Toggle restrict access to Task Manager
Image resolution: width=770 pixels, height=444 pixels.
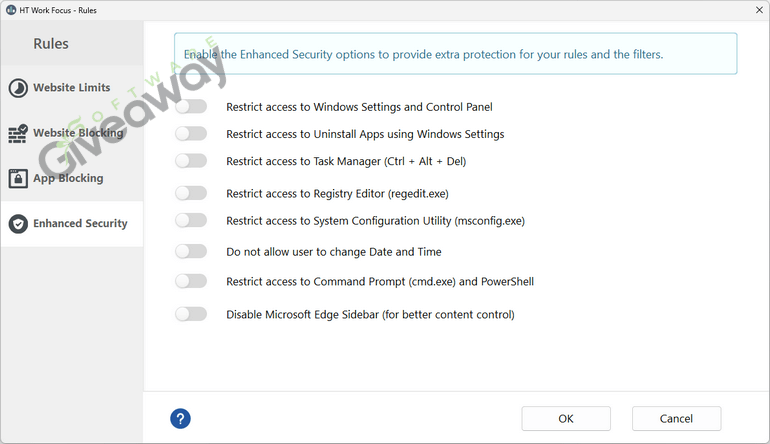point(191,161)
